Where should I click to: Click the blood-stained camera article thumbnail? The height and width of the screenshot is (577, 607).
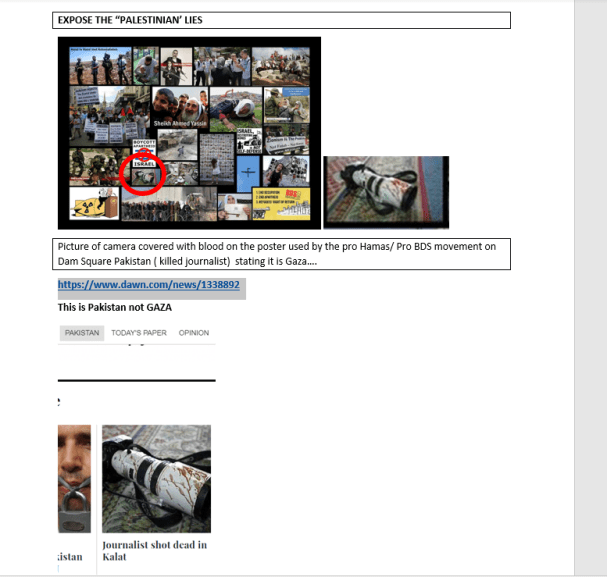[156, 478]
